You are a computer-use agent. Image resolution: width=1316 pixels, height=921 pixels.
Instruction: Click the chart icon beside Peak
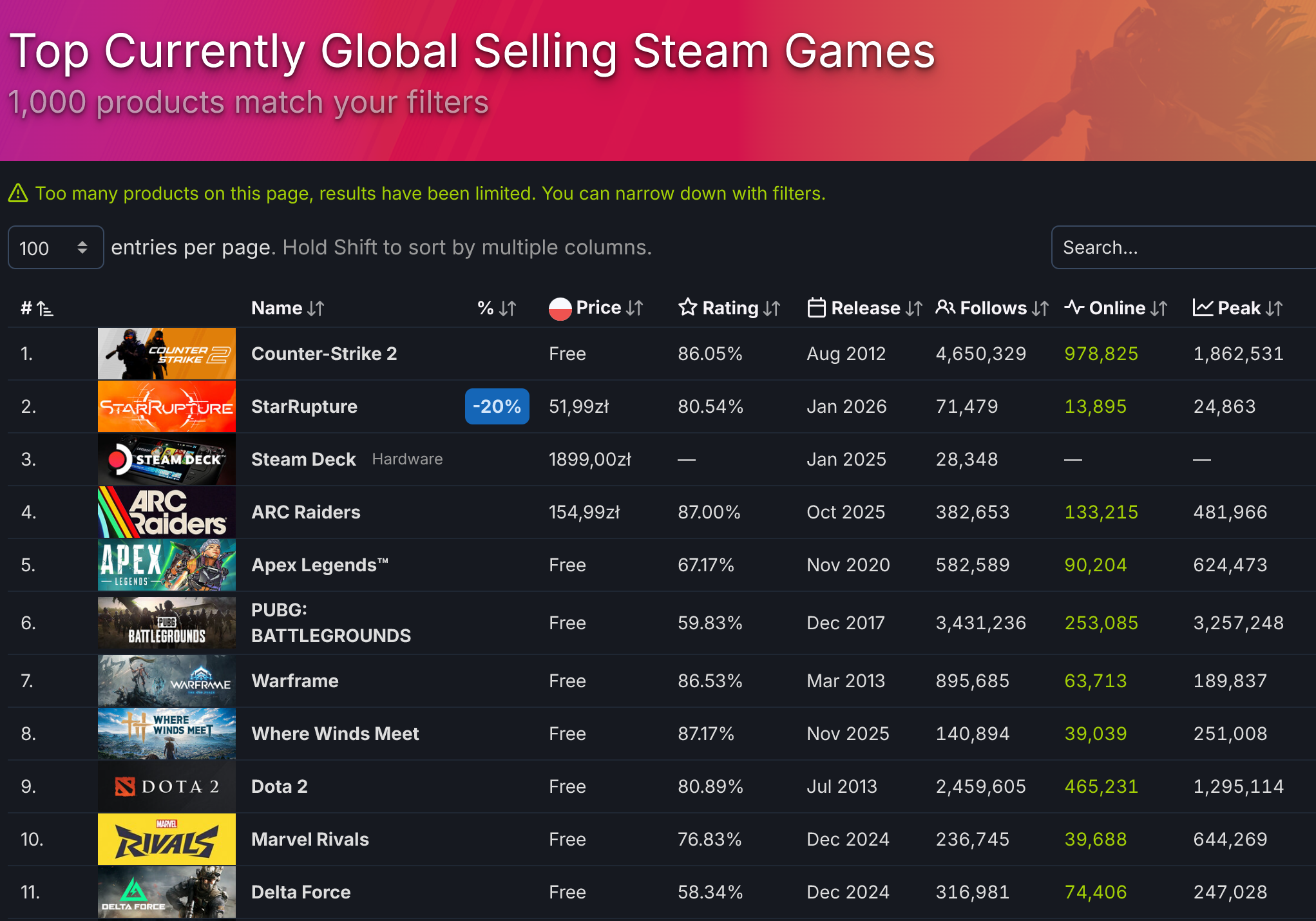coord(1203,308)
